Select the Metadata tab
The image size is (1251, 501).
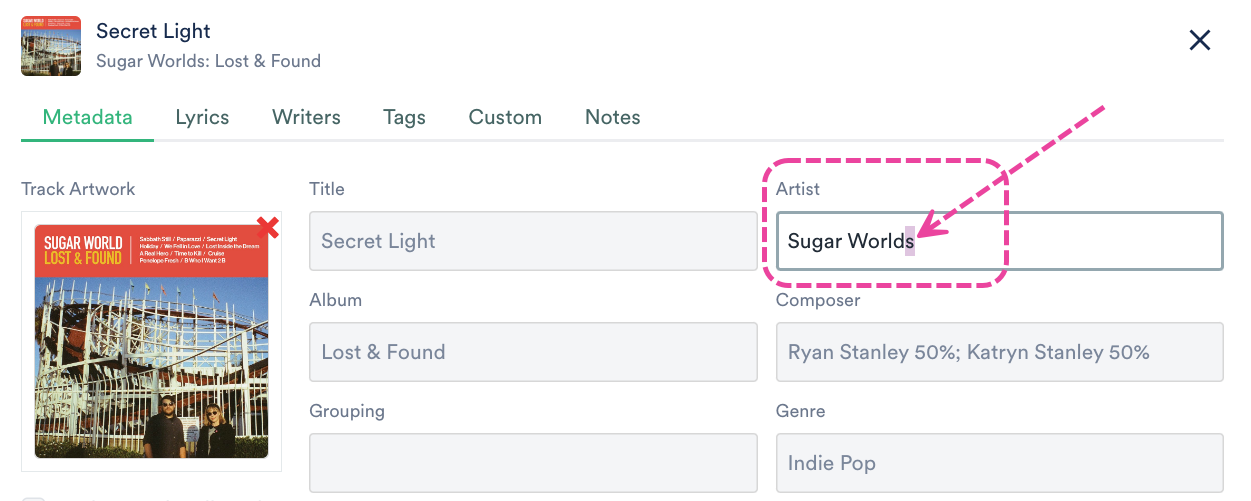pos(87,117)
